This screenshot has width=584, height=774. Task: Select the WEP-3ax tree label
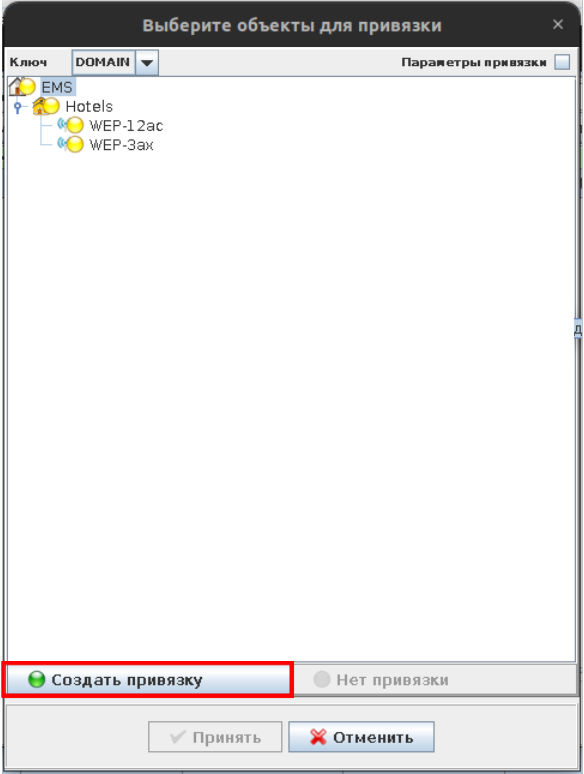tap(121, 145)
